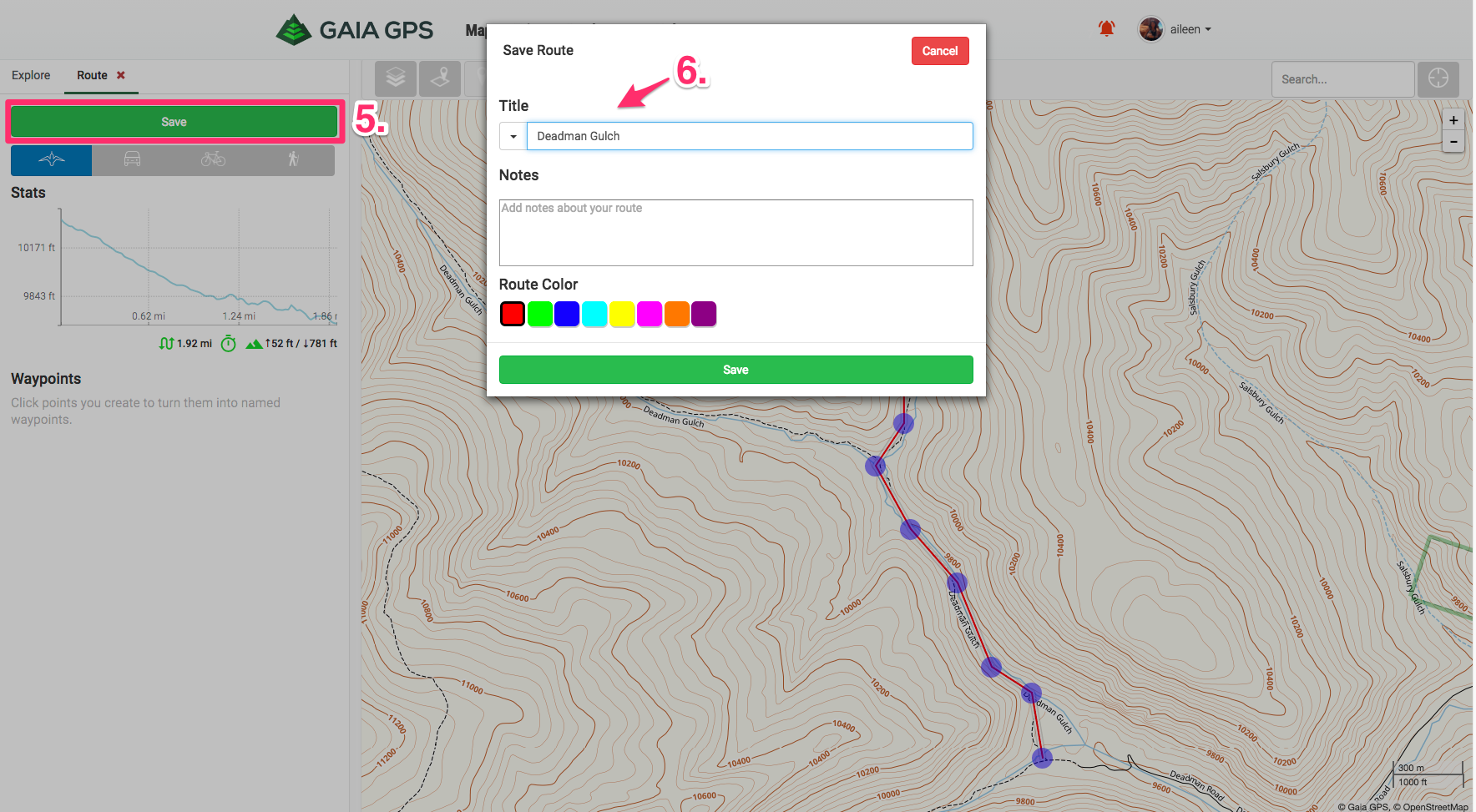This screenshot has width=1476, height=812.
Task: Cancel the Save Route dialog
Action: coord(939,51)
